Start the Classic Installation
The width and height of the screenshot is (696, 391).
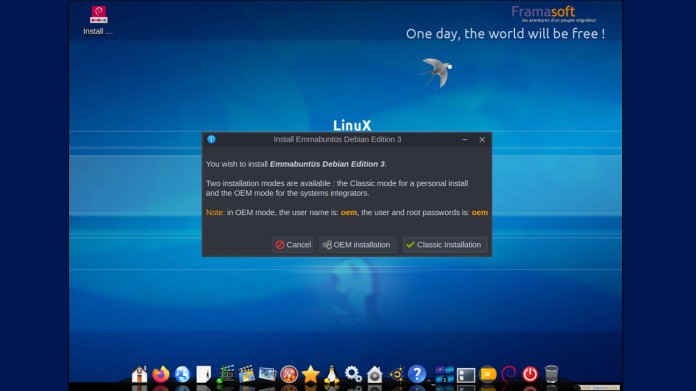pos(444,245)
